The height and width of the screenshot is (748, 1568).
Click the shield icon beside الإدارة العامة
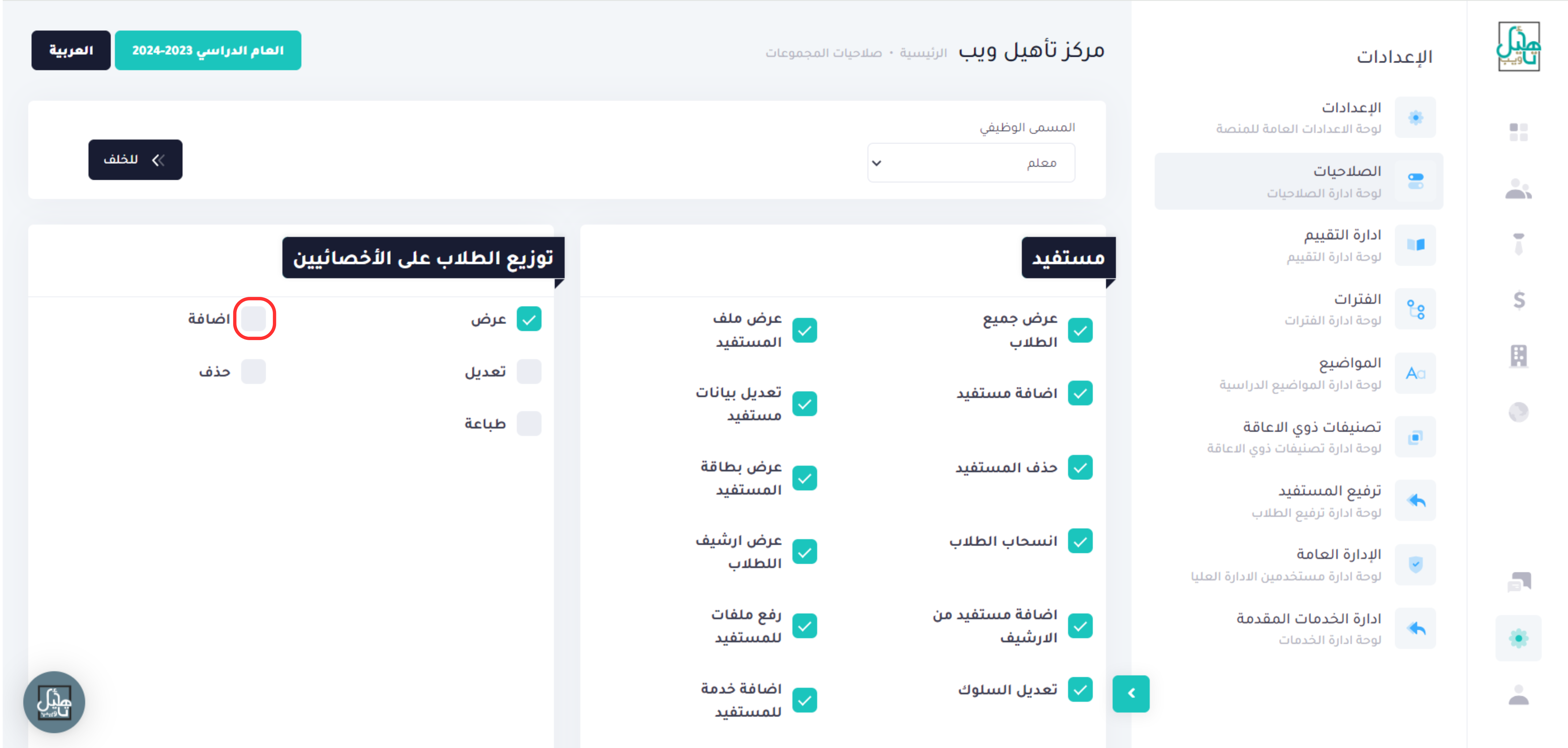pyautogui.click(x=1415, y=565)
